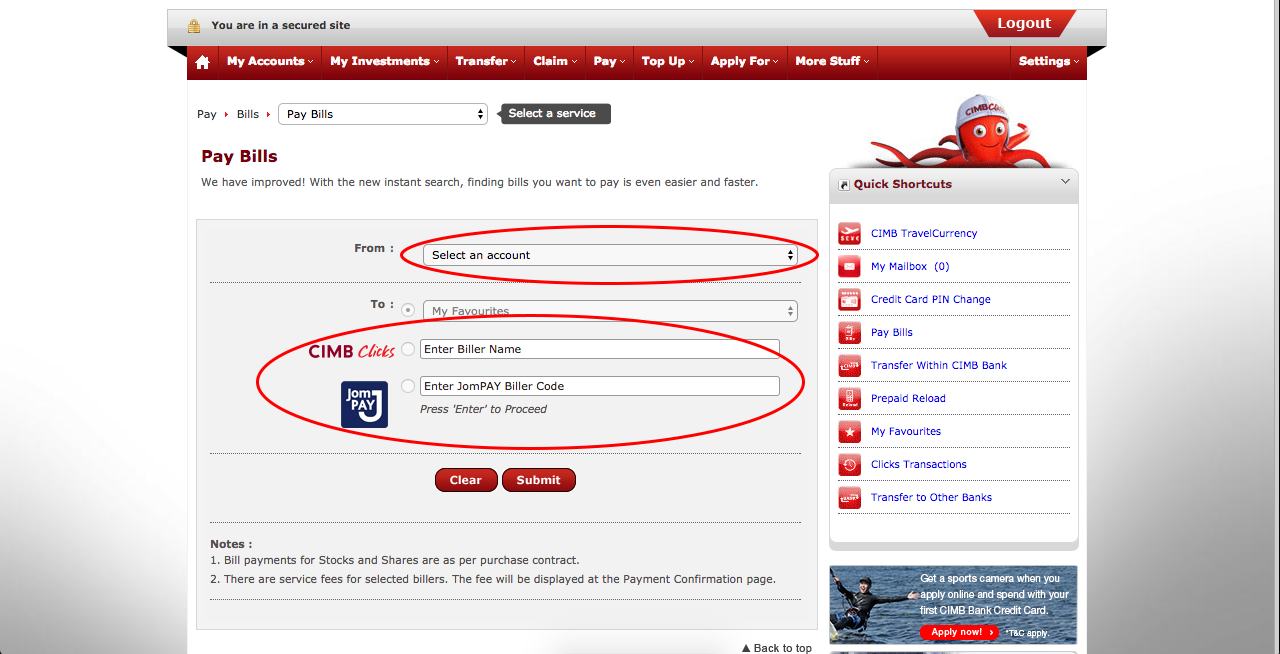Viewport: 1280px width, 654px height.
Task: Select the My Favourites radio button
Action: [x=408, y=311]
